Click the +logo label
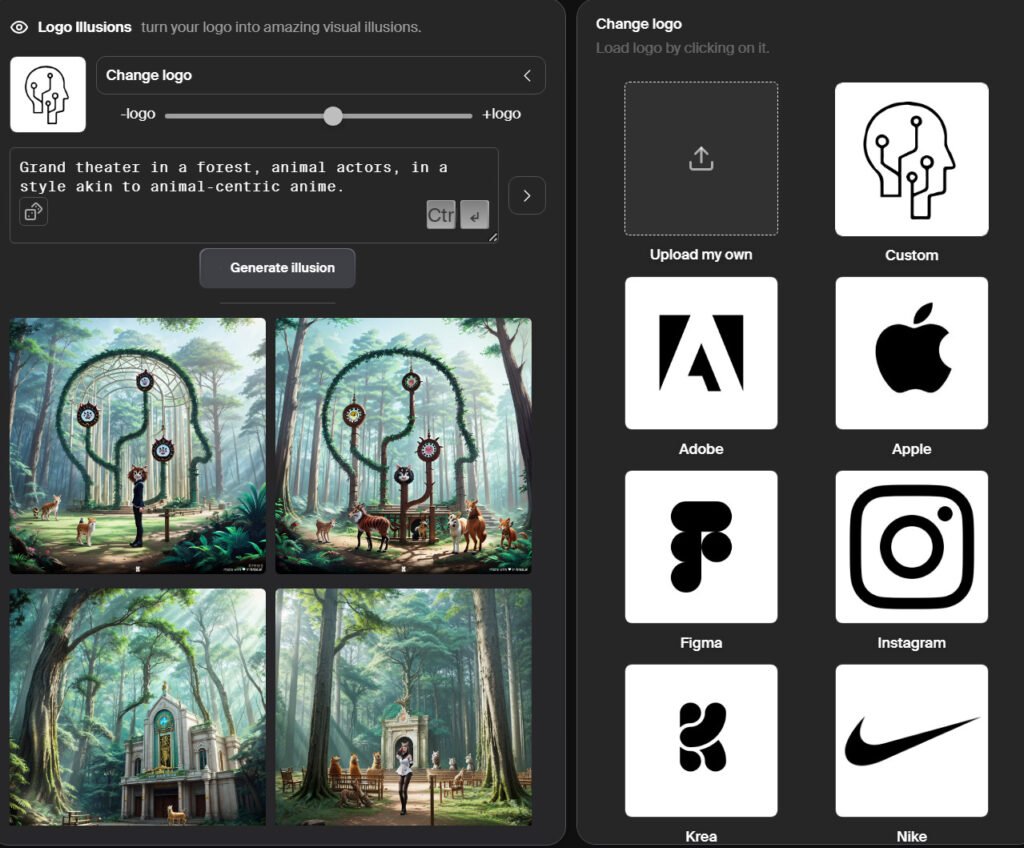The height and width of the screenshot is (848, 1024). (502, 114)
